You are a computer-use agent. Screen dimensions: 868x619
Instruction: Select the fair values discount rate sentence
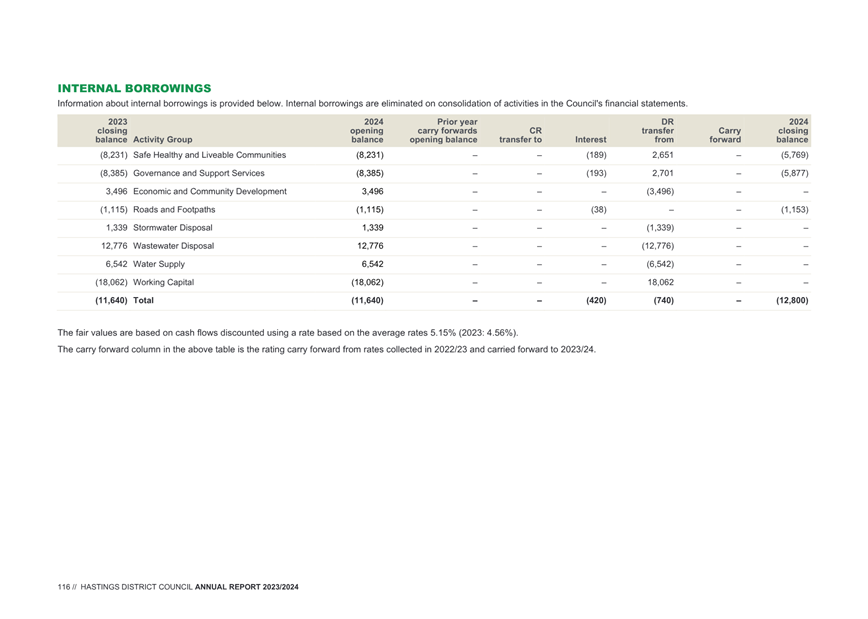[x=288, y=333]
